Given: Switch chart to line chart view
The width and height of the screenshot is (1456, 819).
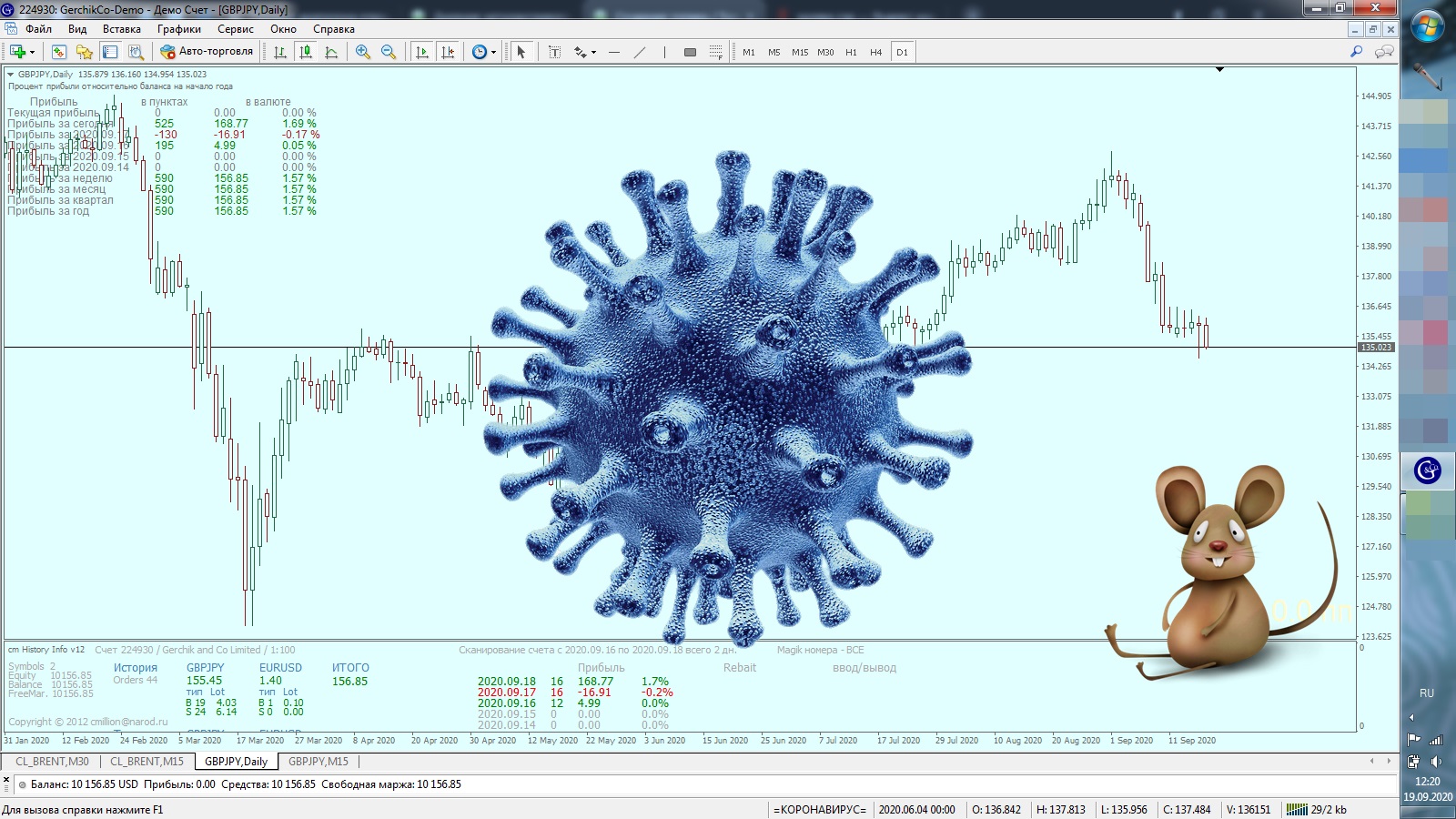Looking at the screenshot, I should (x=331, y=52).
